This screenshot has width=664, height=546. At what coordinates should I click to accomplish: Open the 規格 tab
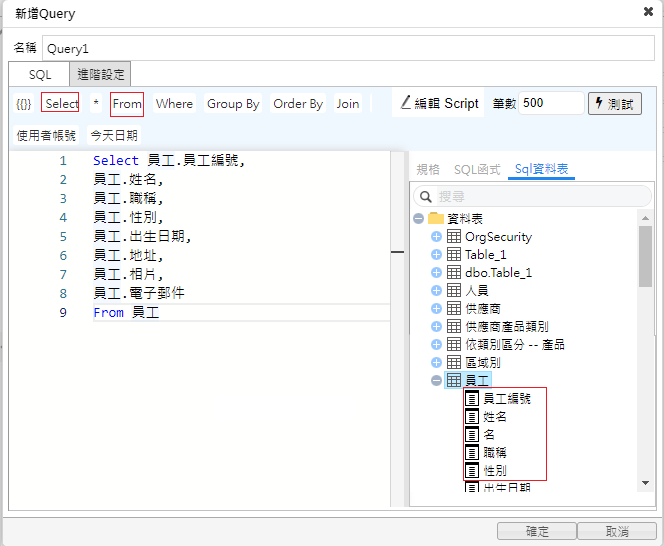[428, 169]
